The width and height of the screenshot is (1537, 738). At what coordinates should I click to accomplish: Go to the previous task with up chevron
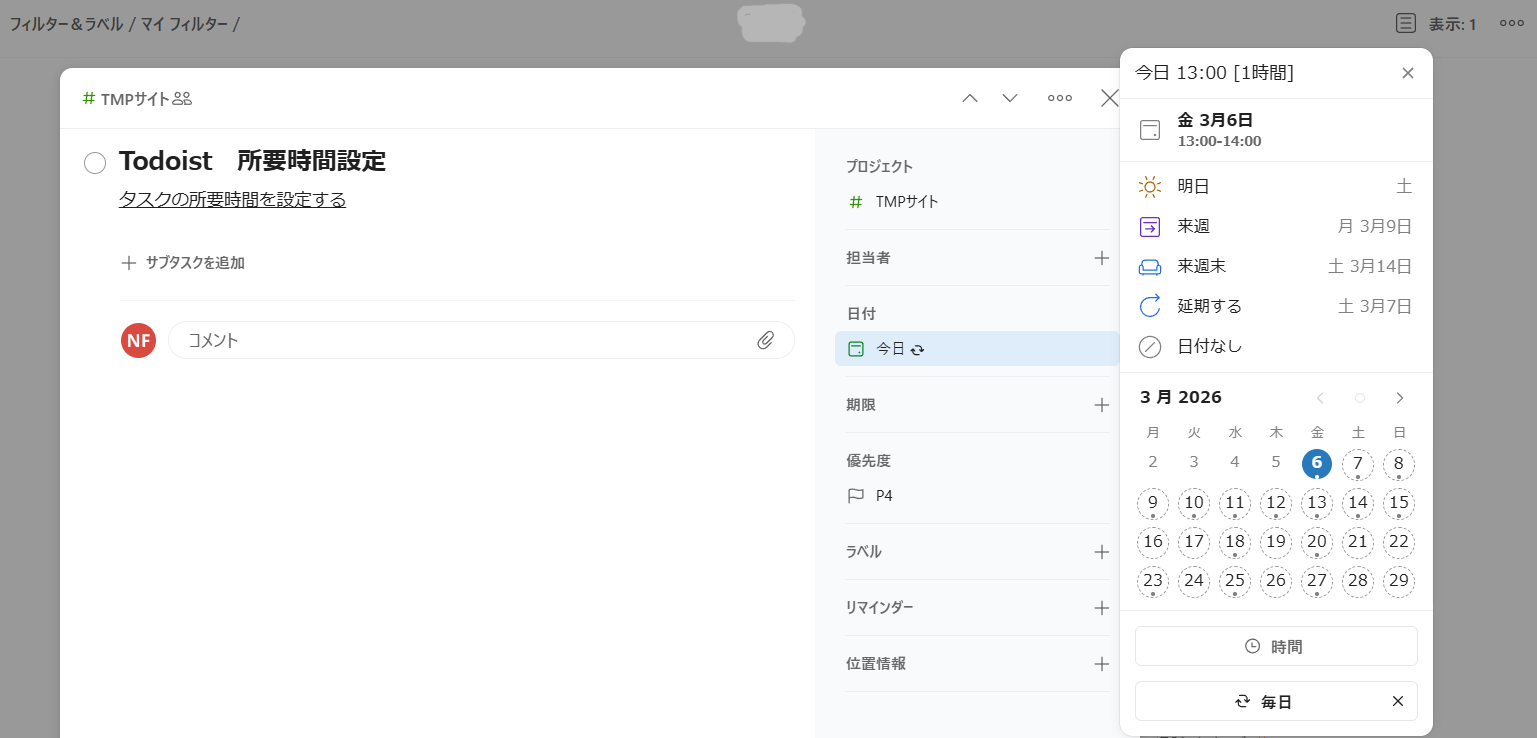970,98
